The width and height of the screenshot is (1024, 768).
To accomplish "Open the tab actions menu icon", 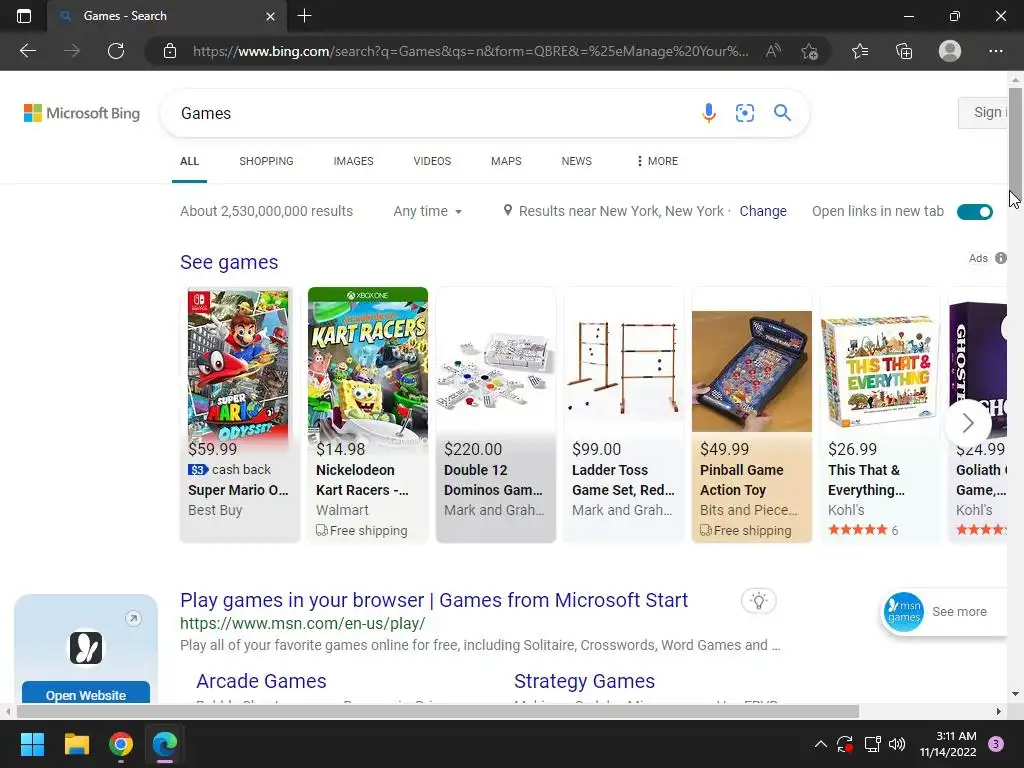I will (x=24, y=16).
